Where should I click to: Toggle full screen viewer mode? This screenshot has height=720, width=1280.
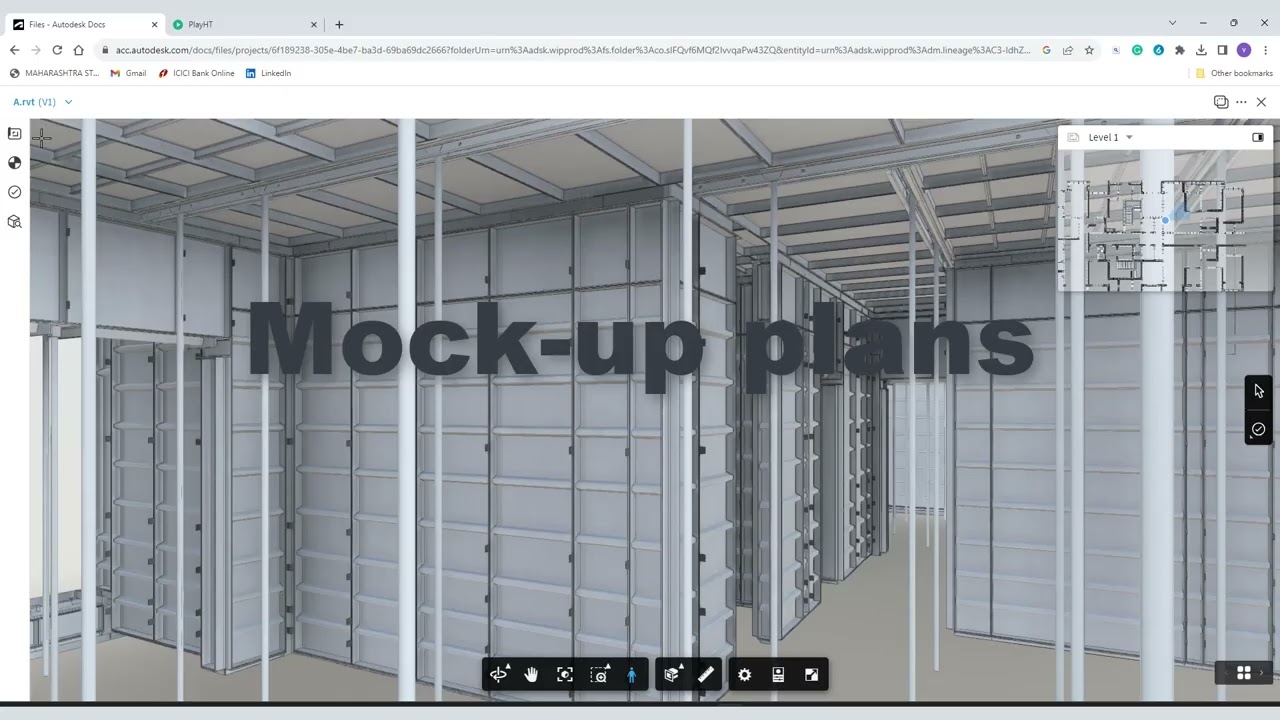tap(811, 675)
